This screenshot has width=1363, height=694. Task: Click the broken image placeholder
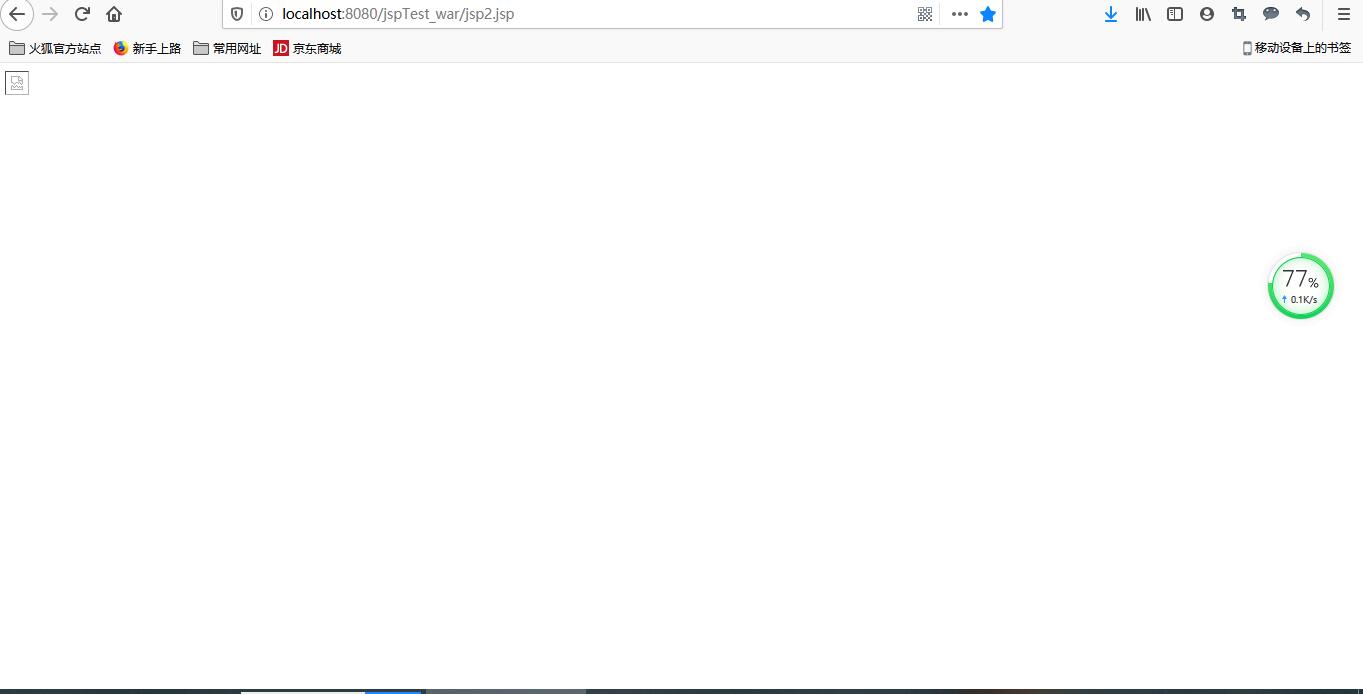[x=17, y=83]
